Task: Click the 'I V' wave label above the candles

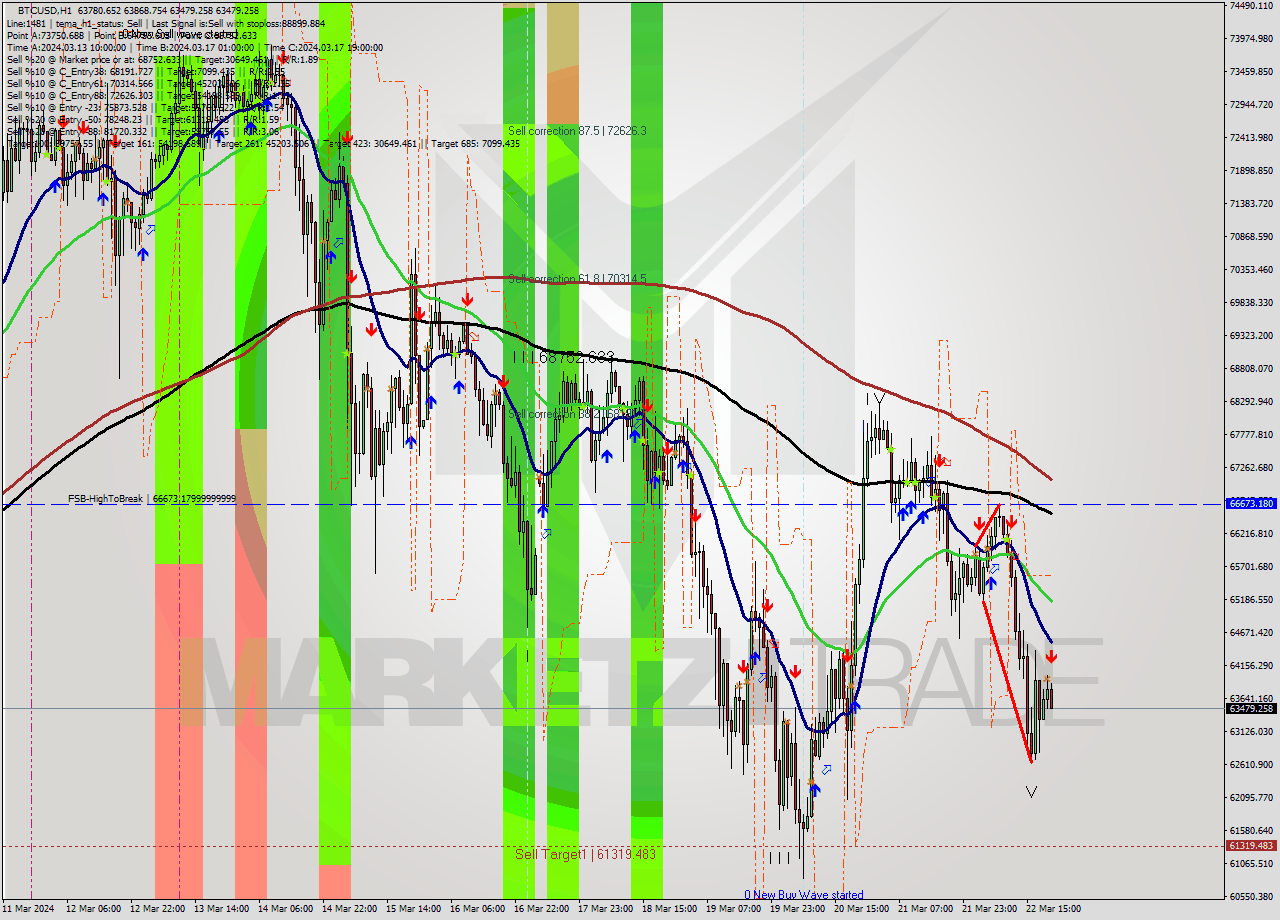Action: point(876,400)
